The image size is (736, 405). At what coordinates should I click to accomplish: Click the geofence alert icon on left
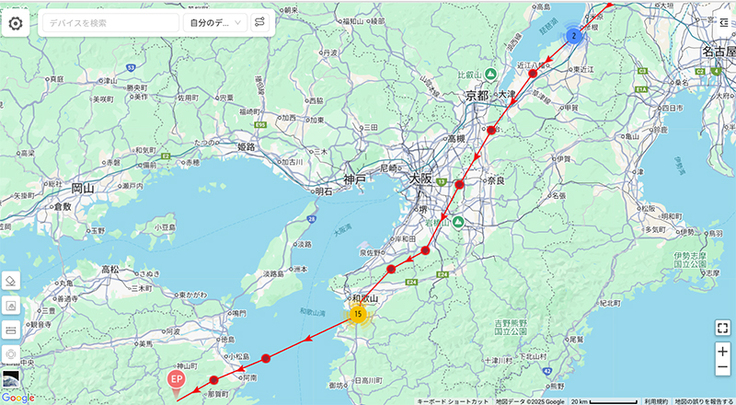12,306
